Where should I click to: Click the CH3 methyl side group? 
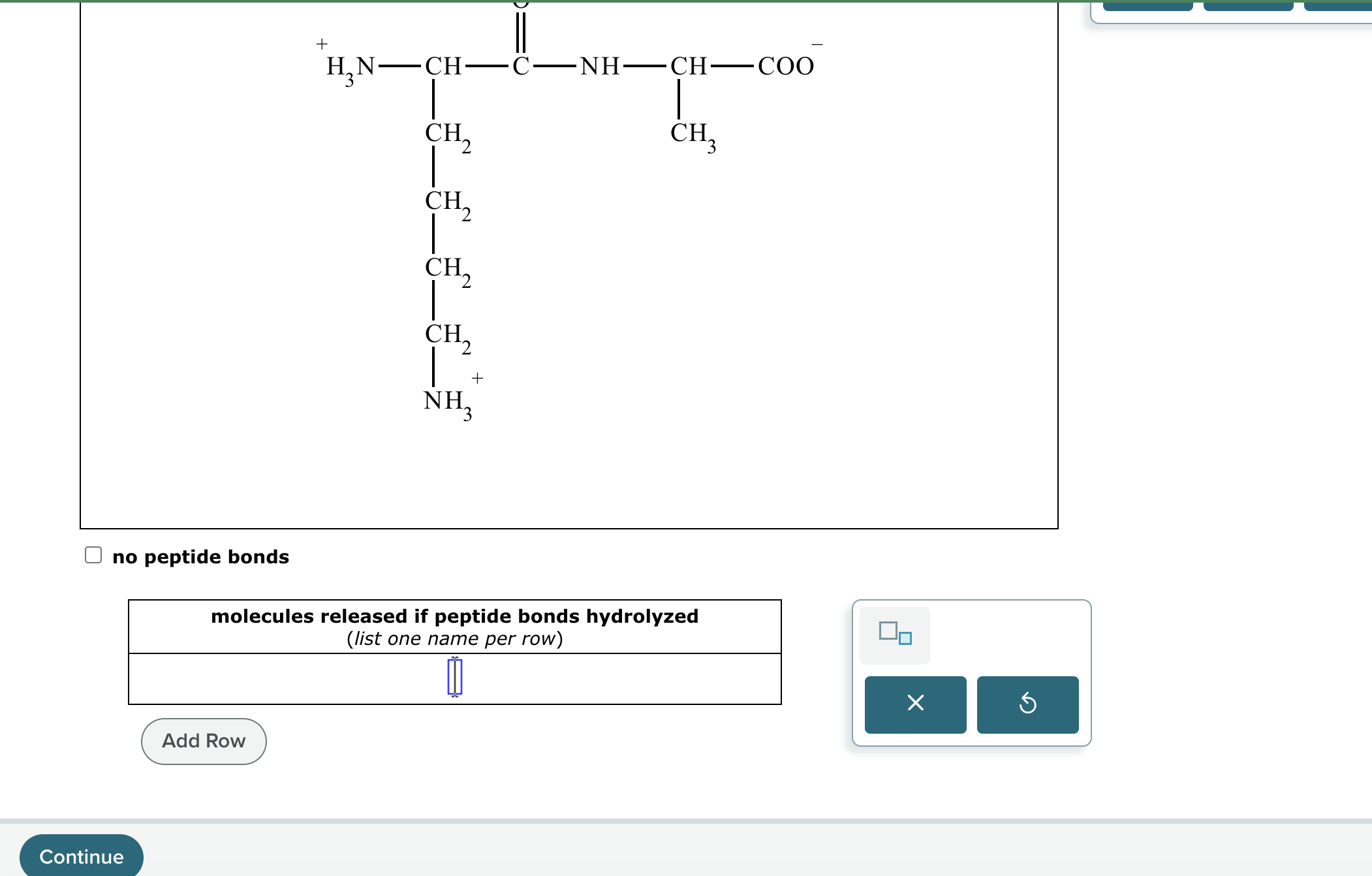[x=692, y=134]
